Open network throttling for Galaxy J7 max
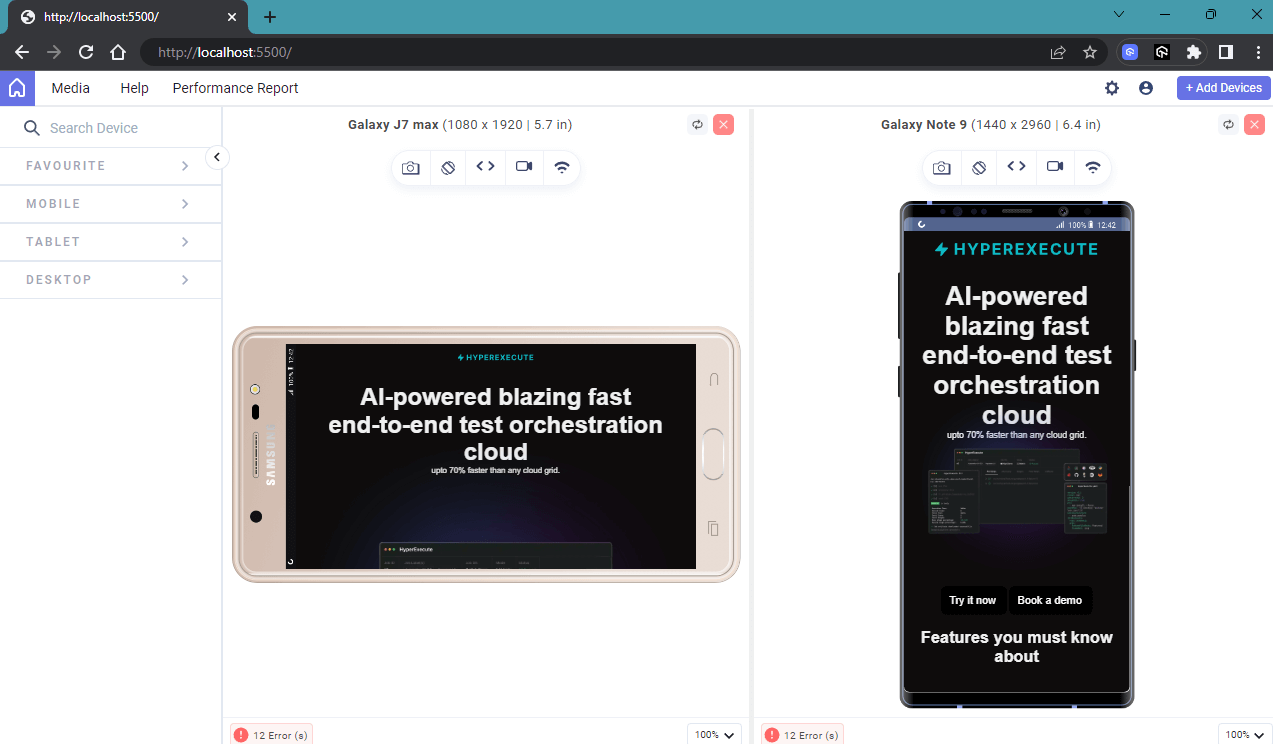The image size is (1273, 744). 561,167
